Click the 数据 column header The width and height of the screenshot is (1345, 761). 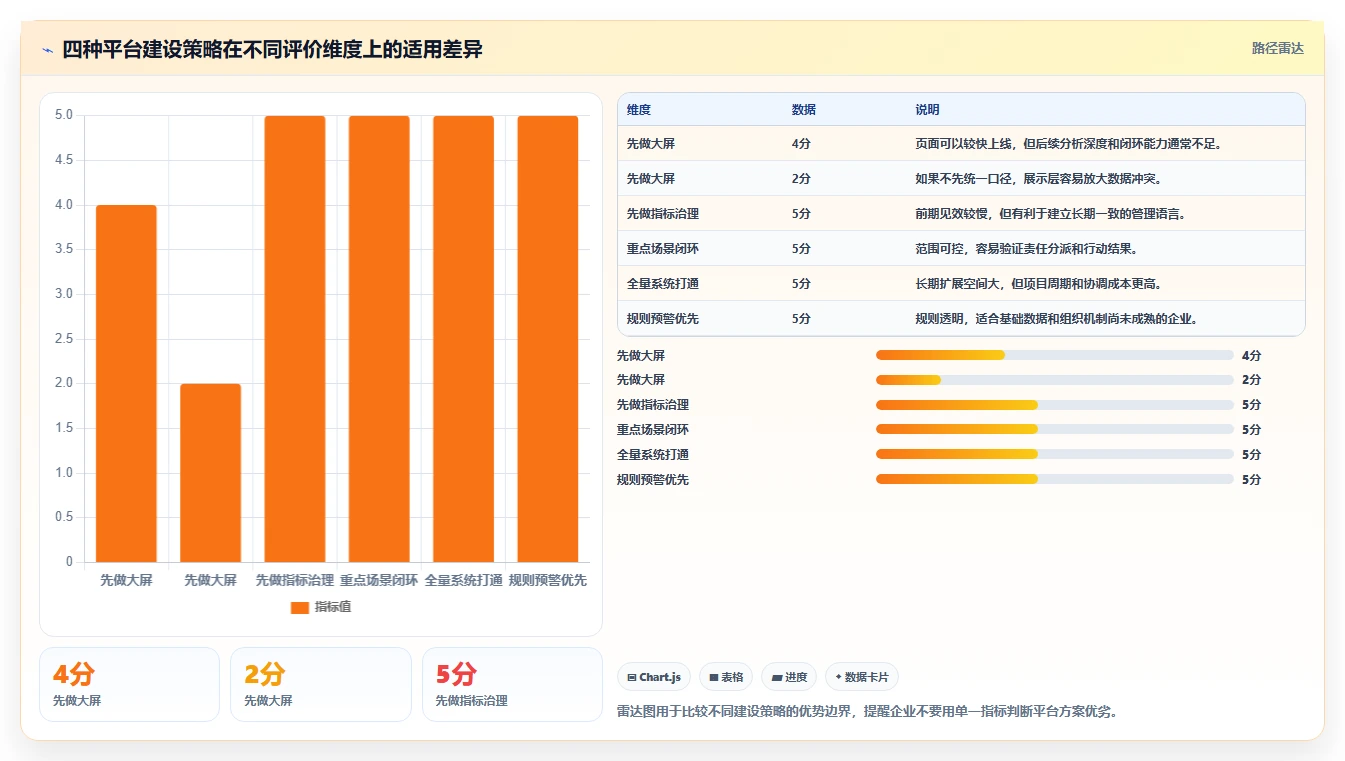pyautogui.click(x=804, y=110)
